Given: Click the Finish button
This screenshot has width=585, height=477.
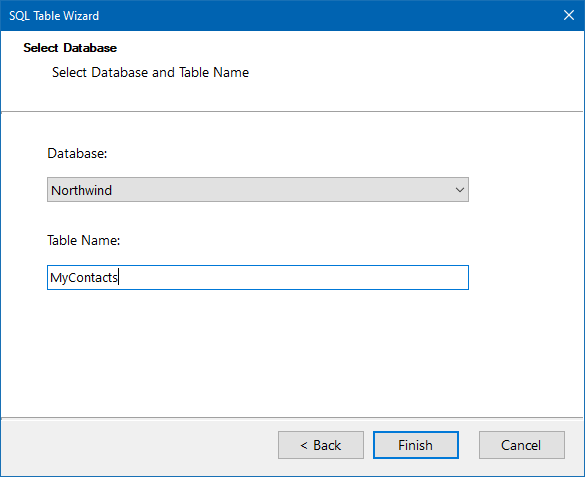Looking at the screenshot, I should click(416, 445).
